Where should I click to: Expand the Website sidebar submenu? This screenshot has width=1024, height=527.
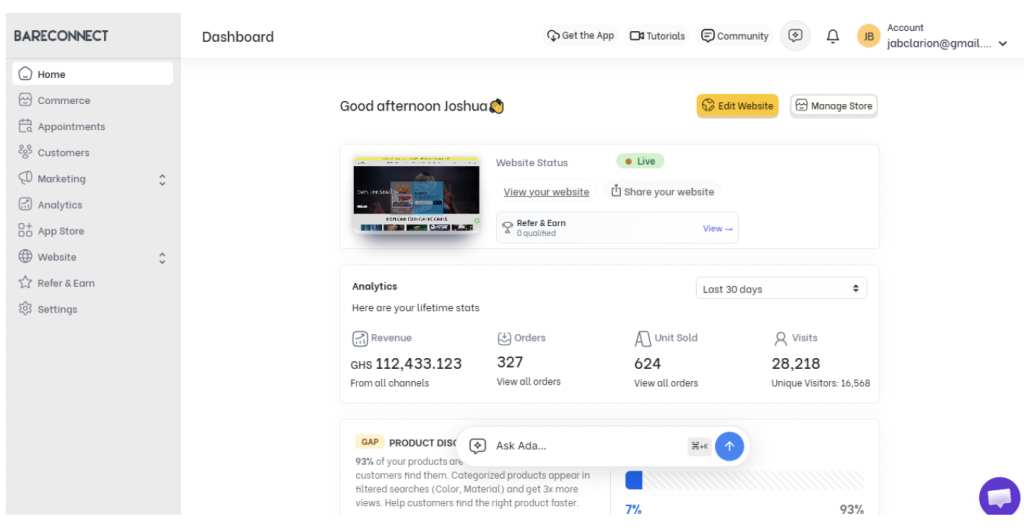[x=162, y=258]
